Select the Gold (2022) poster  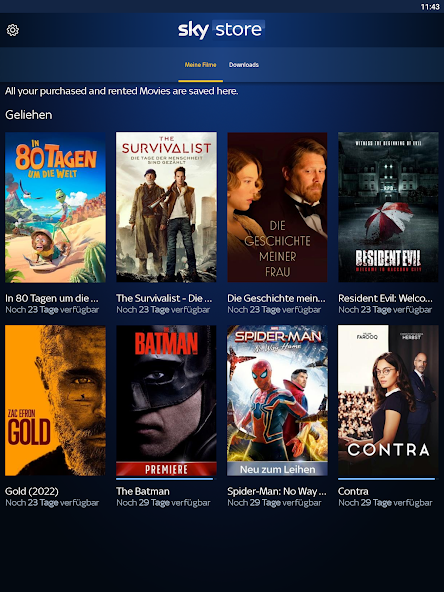click(56, 400)
